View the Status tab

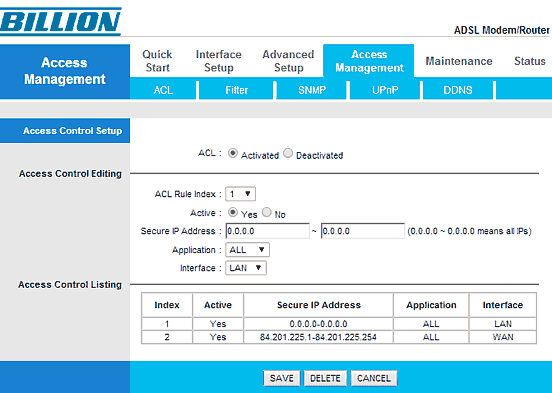[x=530, y=61]
